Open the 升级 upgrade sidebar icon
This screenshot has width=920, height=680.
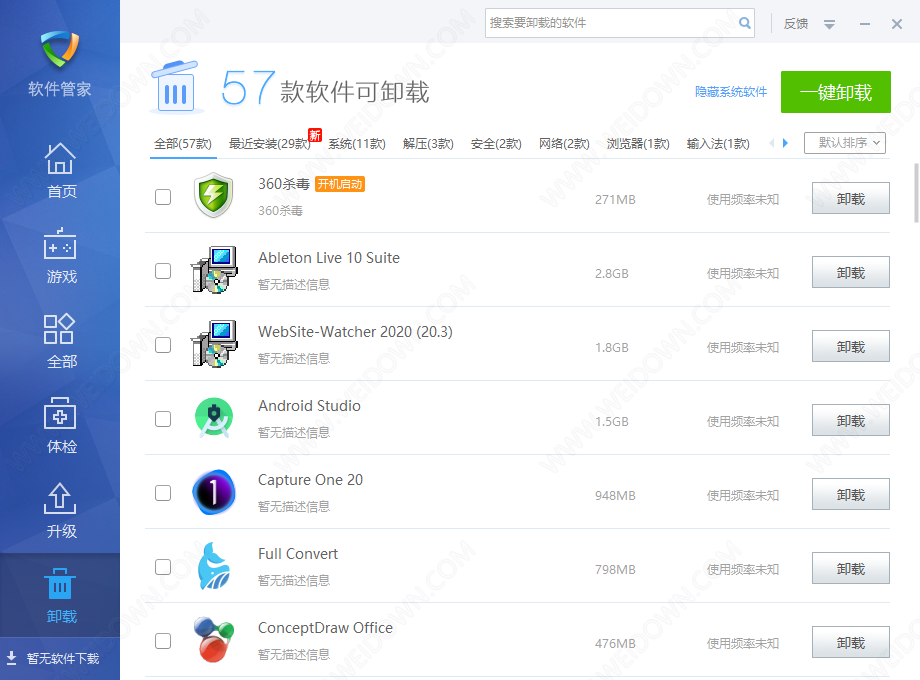60,498
